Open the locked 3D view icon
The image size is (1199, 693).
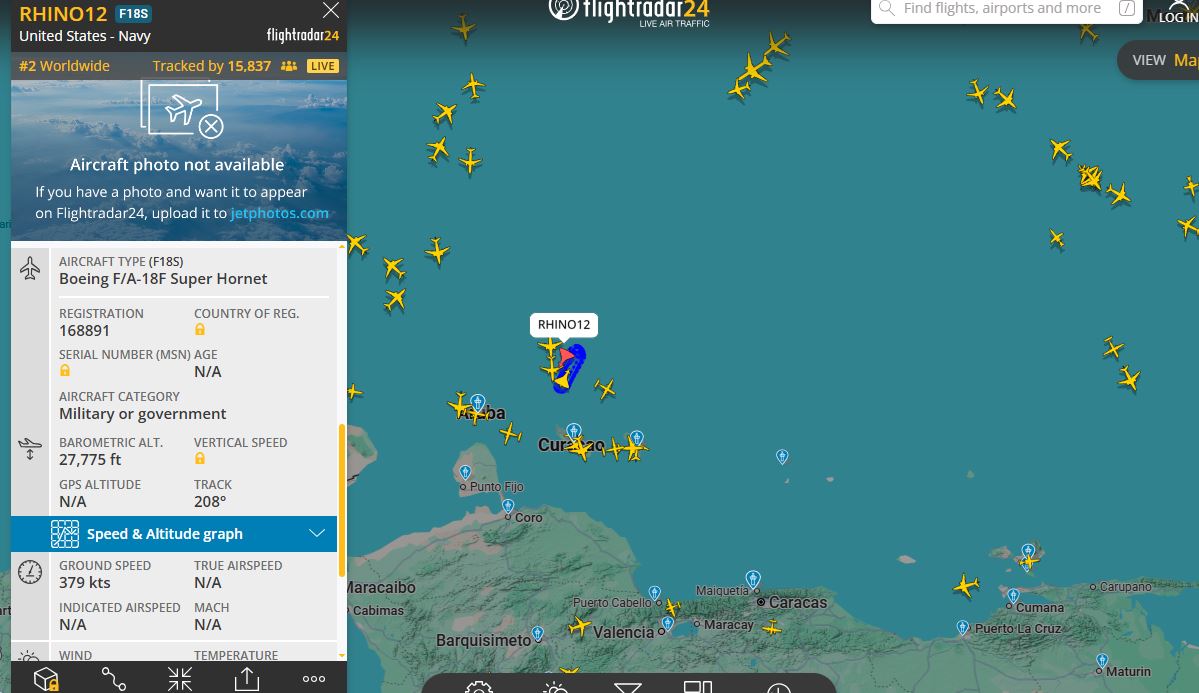coord(46,678)
